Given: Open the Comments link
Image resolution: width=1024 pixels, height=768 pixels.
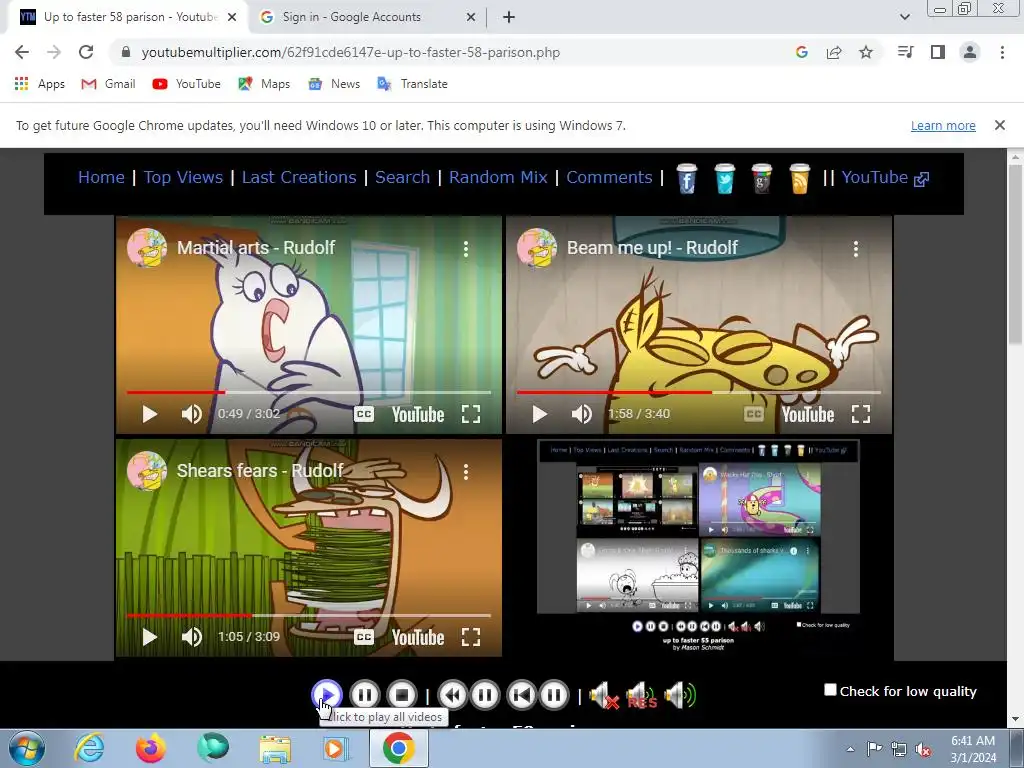Looking at the screenshot, I should 609,178.
